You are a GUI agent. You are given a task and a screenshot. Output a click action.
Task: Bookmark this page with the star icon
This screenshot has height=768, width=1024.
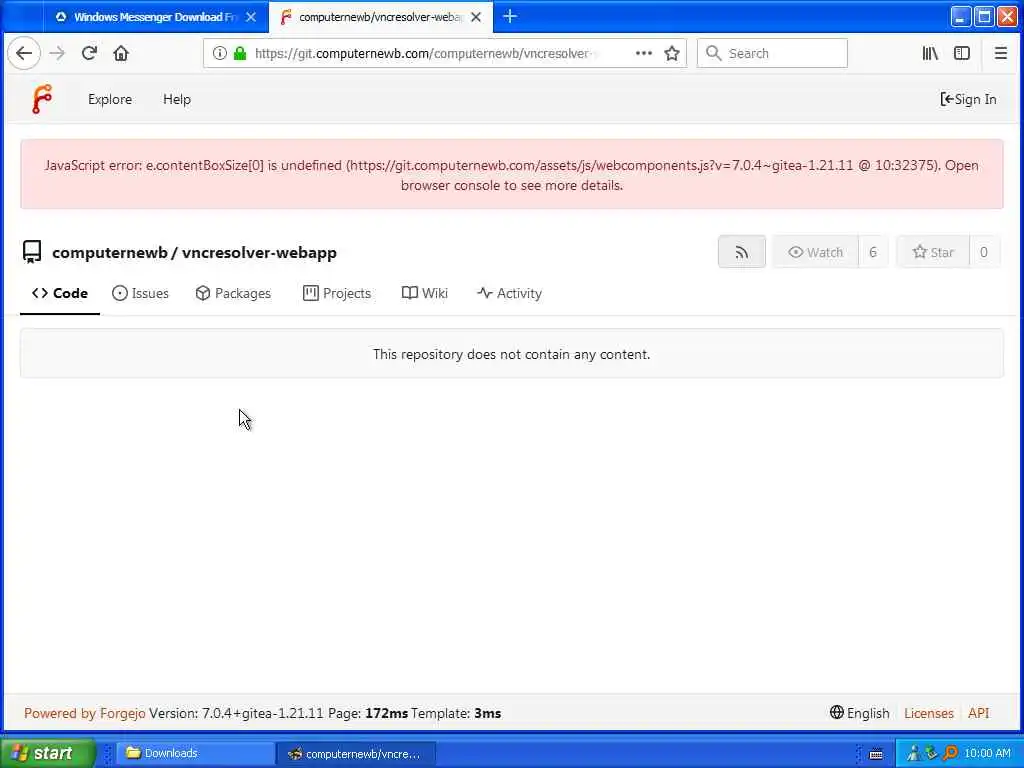672,54
